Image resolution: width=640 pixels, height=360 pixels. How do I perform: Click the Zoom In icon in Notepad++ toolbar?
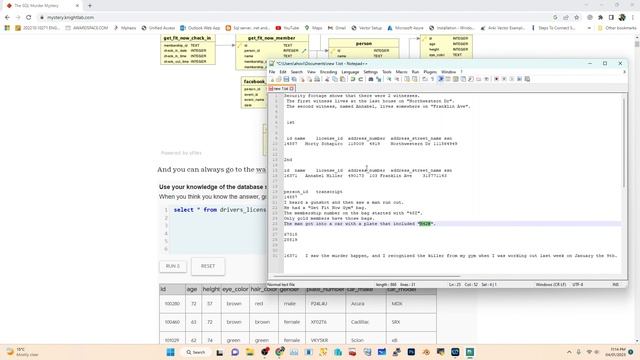point(389,79)
